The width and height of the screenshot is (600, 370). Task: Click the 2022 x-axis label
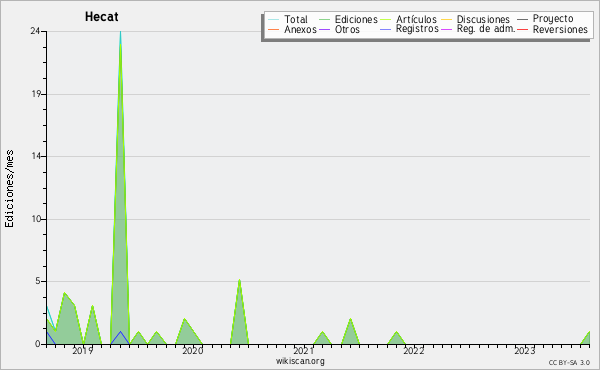tap(414, 350)
